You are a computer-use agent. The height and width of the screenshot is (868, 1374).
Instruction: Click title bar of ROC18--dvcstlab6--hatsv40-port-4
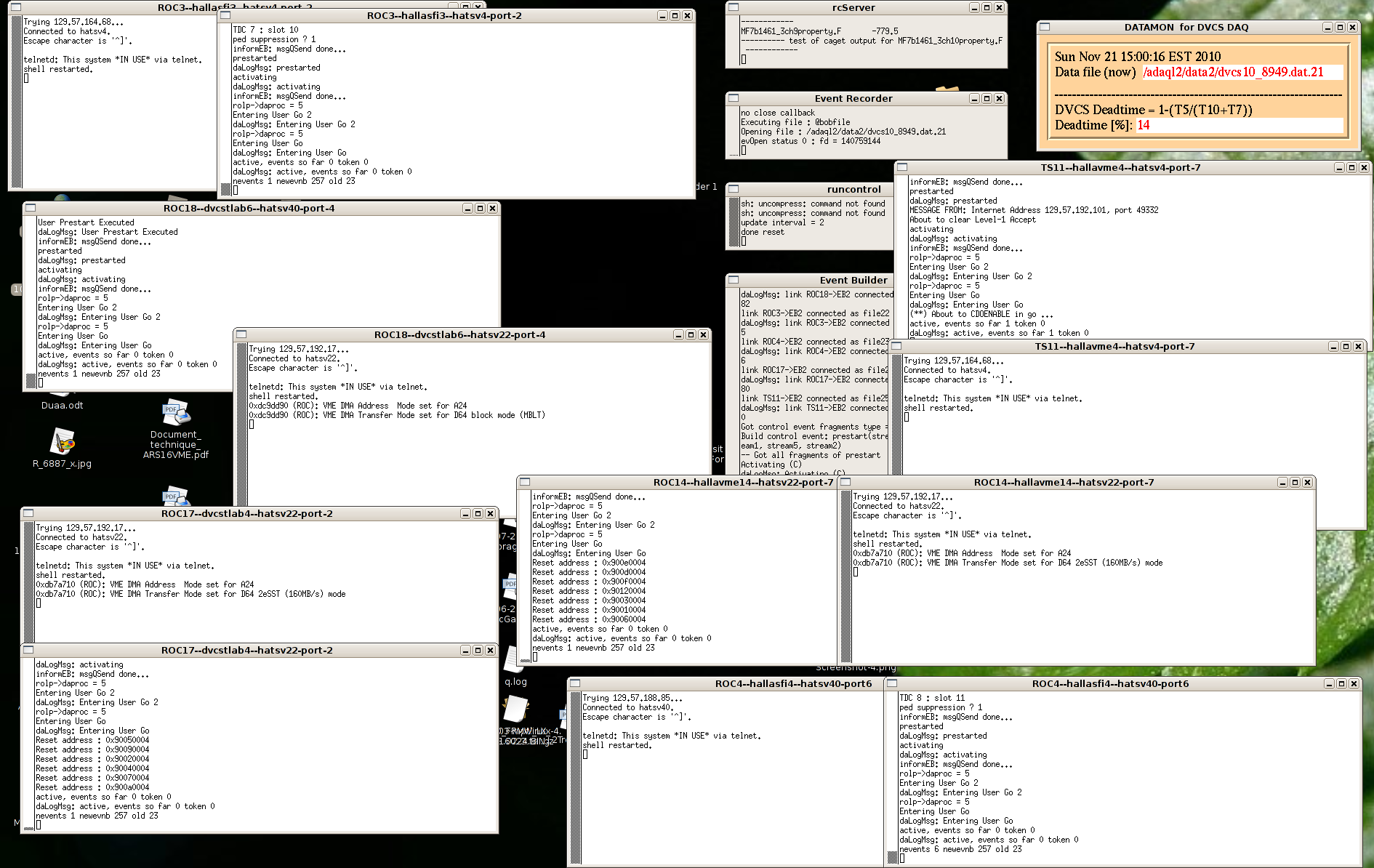click(249, 208)
